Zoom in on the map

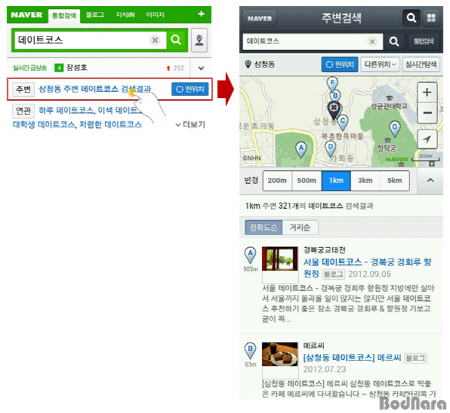(427, 92)
